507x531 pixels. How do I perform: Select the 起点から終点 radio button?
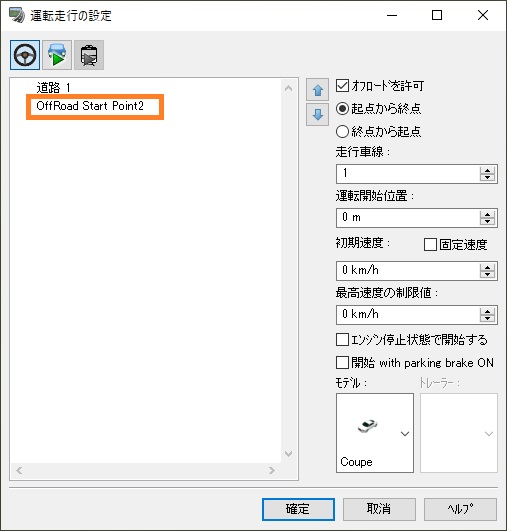[342, 109]
